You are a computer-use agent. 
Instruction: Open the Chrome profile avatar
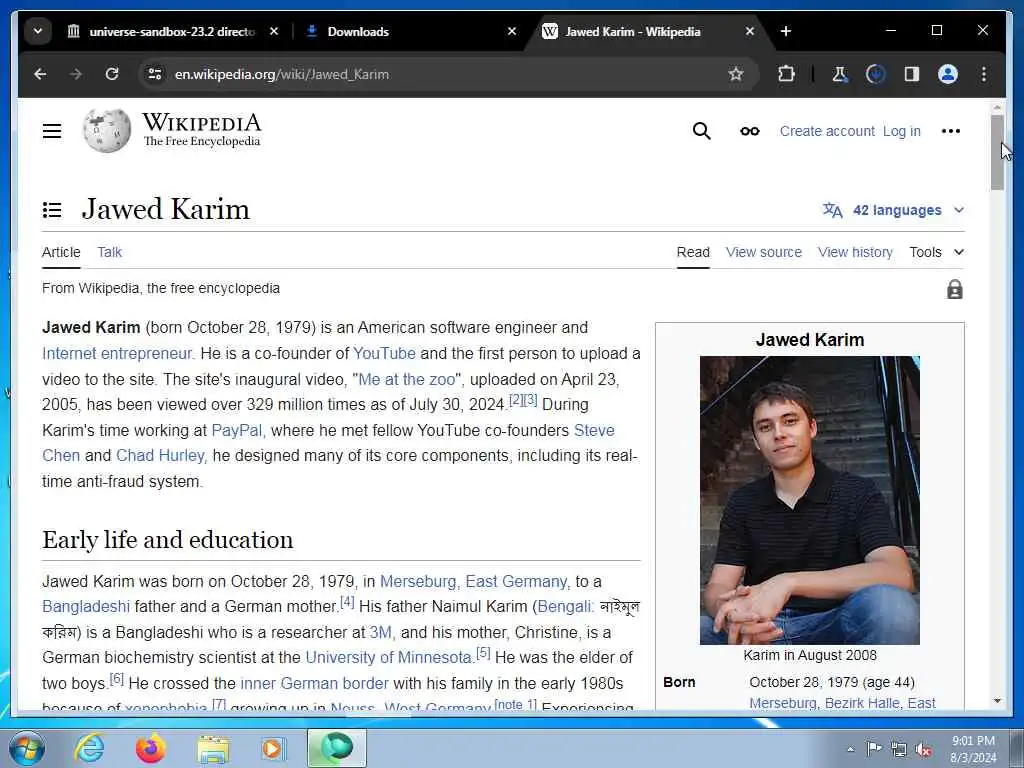pos(948,74)
